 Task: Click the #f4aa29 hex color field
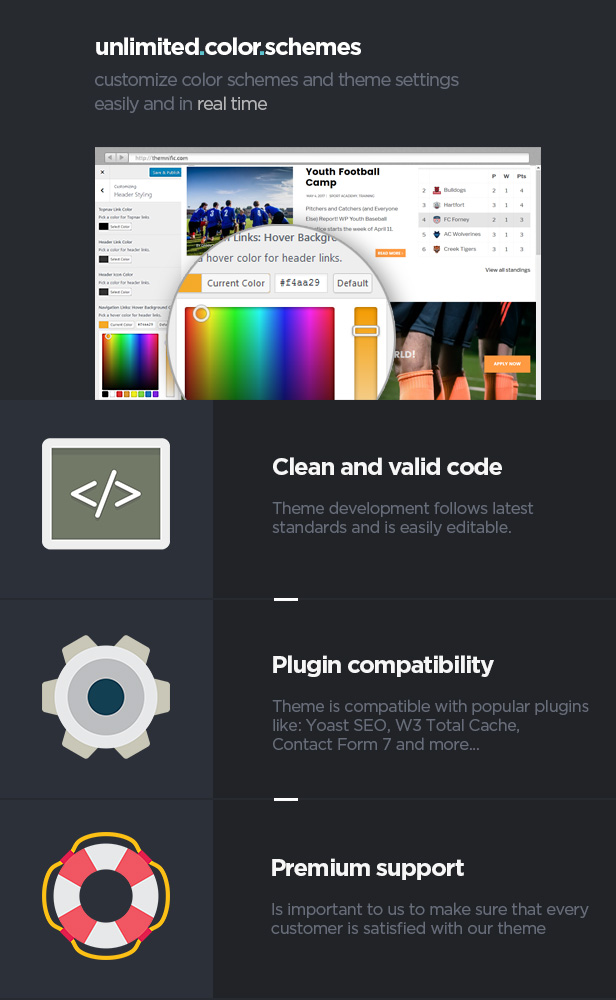300,283
